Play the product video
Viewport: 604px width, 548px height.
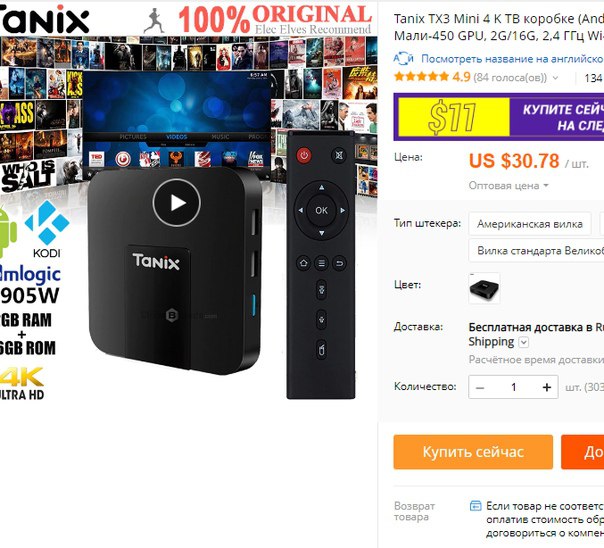(x=176, y=203)
